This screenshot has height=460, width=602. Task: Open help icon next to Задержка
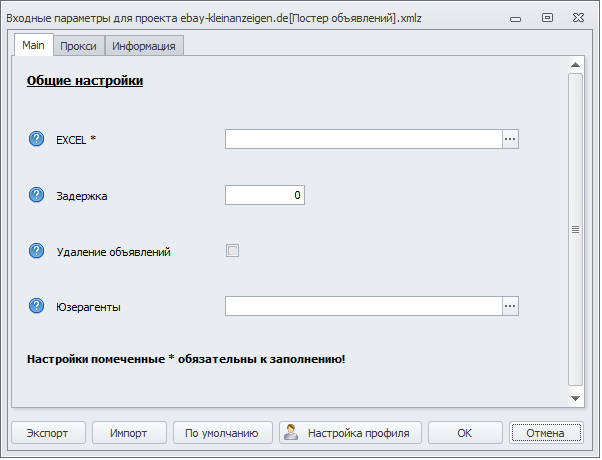36,195
